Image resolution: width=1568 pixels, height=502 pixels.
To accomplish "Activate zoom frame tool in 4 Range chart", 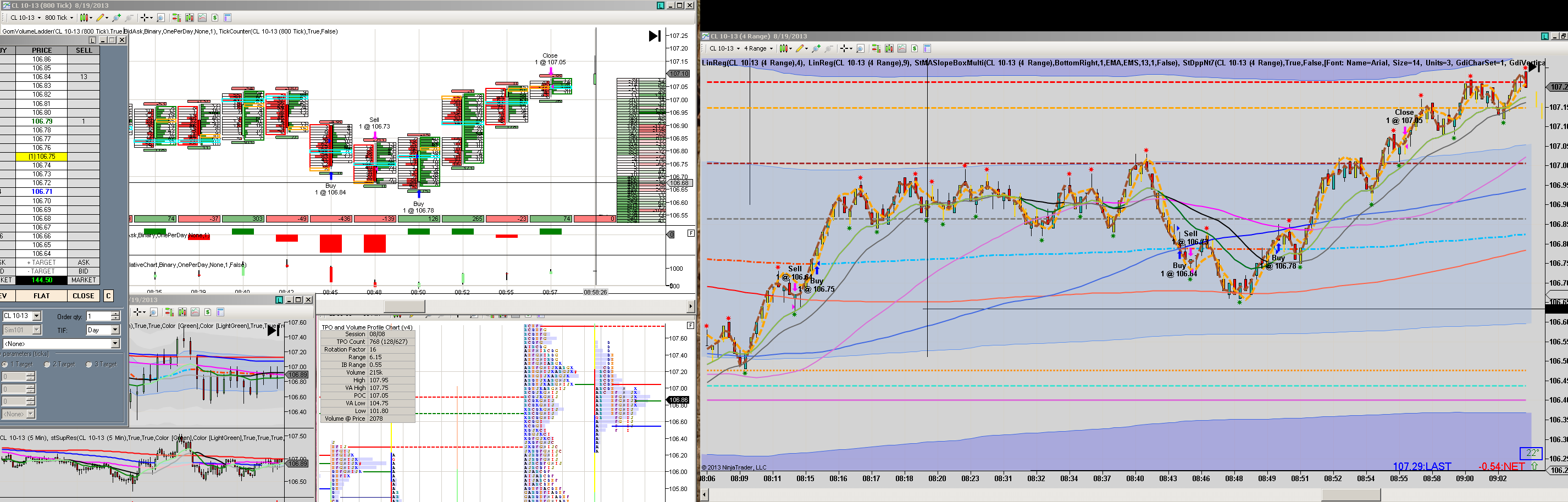I will pyautogui.click(x=861, y=49).
